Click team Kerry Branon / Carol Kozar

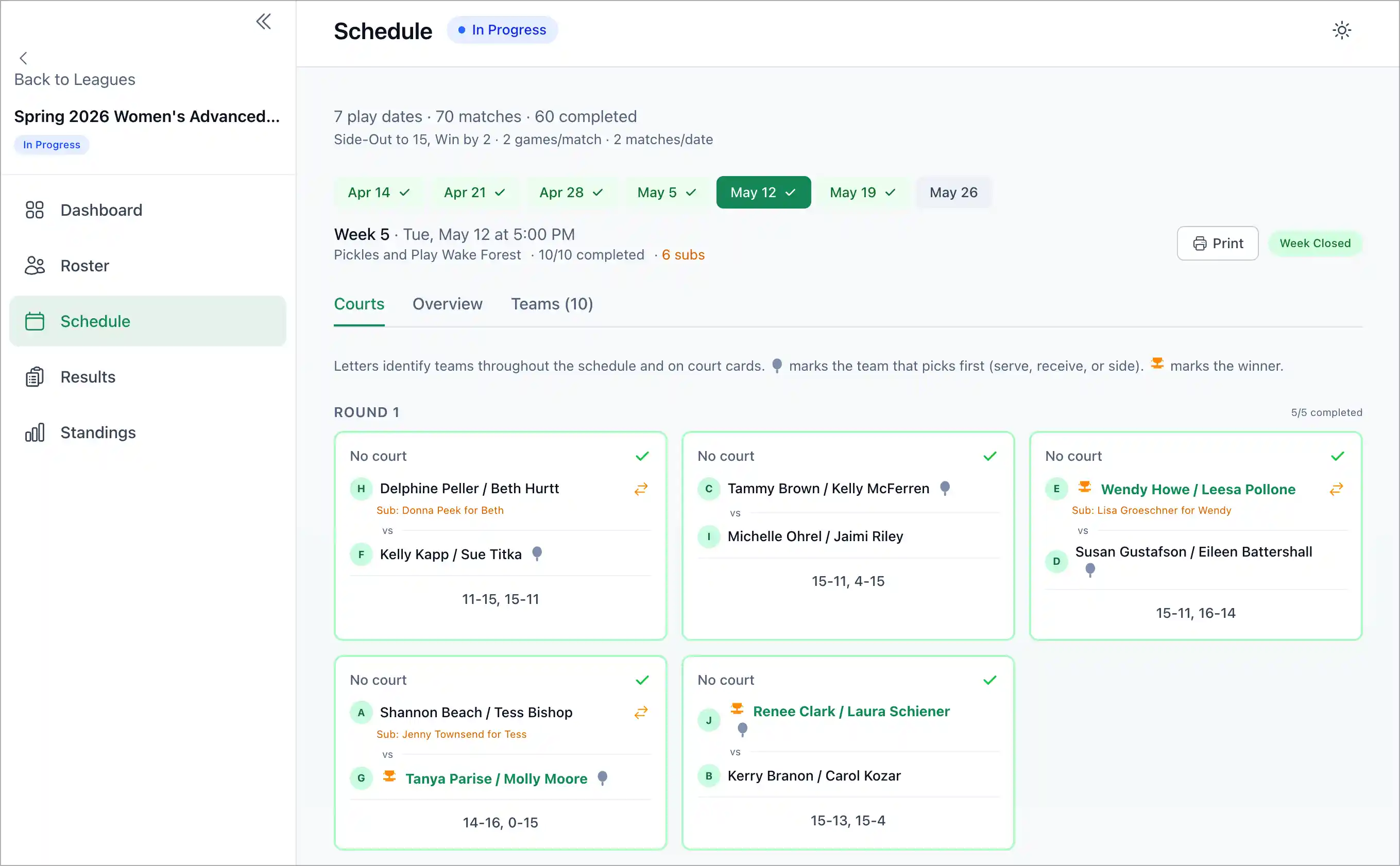(814, 775)
